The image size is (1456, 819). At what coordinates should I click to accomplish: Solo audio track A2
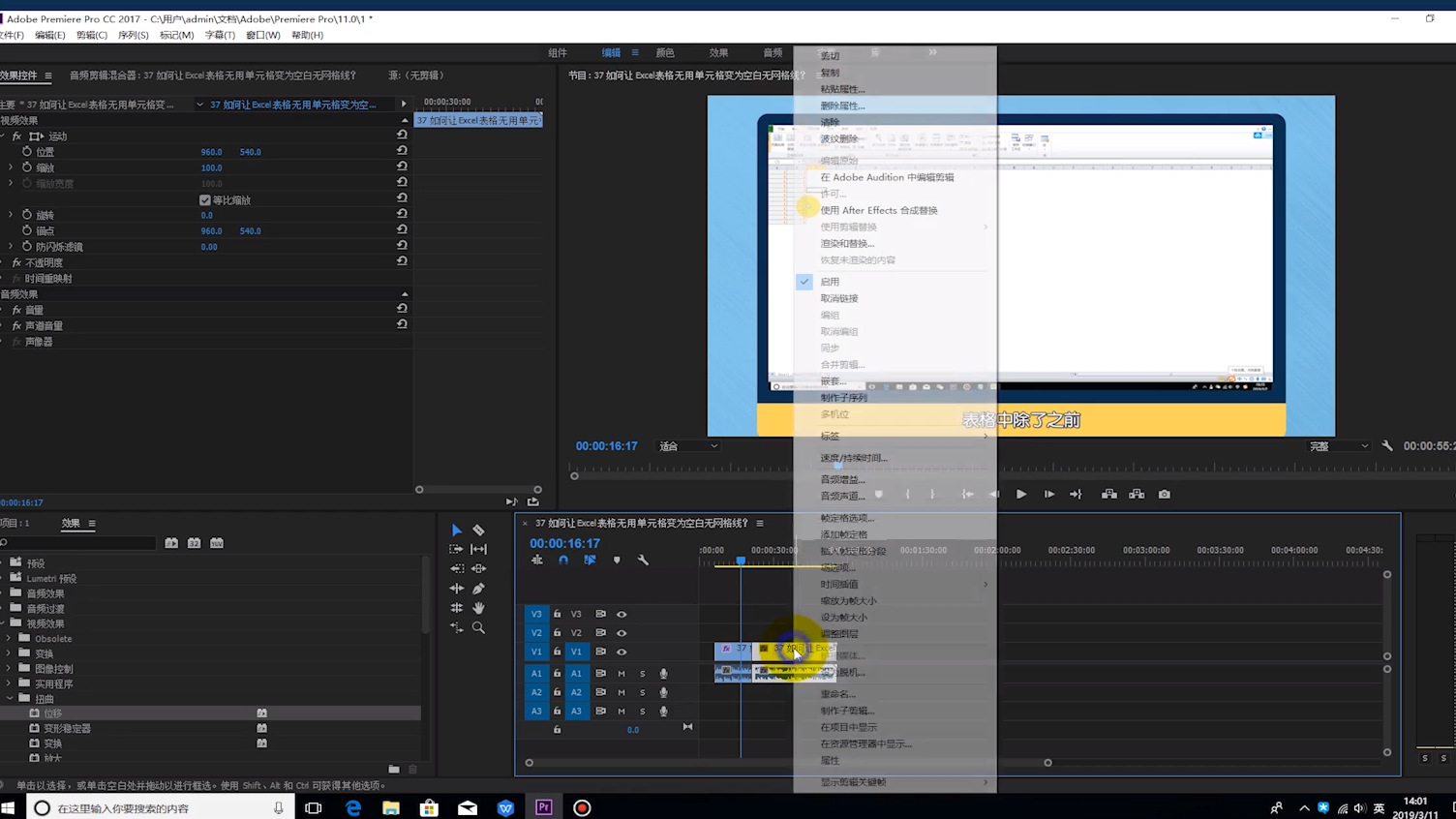(x=642, y=692)
